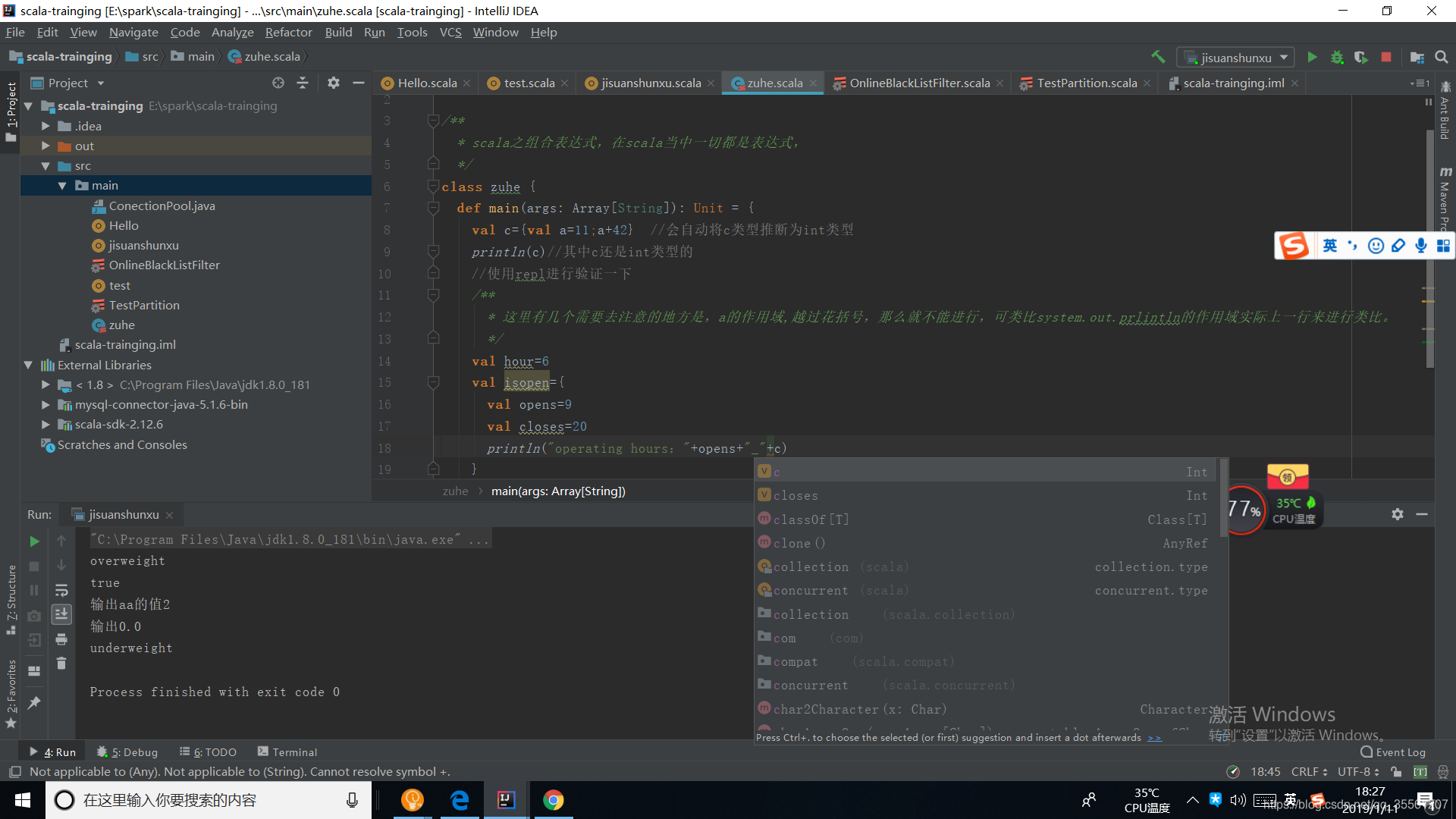Select 'closes' completion suggestion
1456x819 pixels.
tap(984, 495)
